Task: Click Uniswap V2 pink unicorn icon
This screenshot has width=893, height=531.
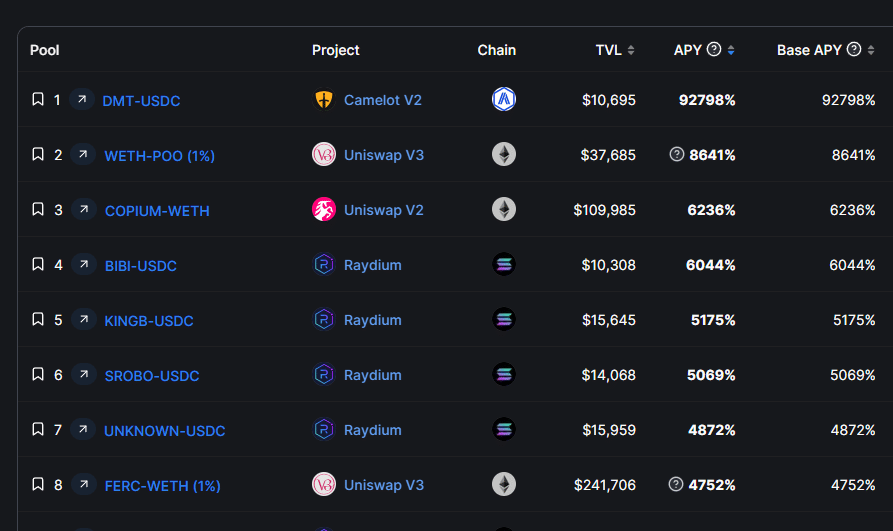Action: pyautogui.click(x=324, y=210)
